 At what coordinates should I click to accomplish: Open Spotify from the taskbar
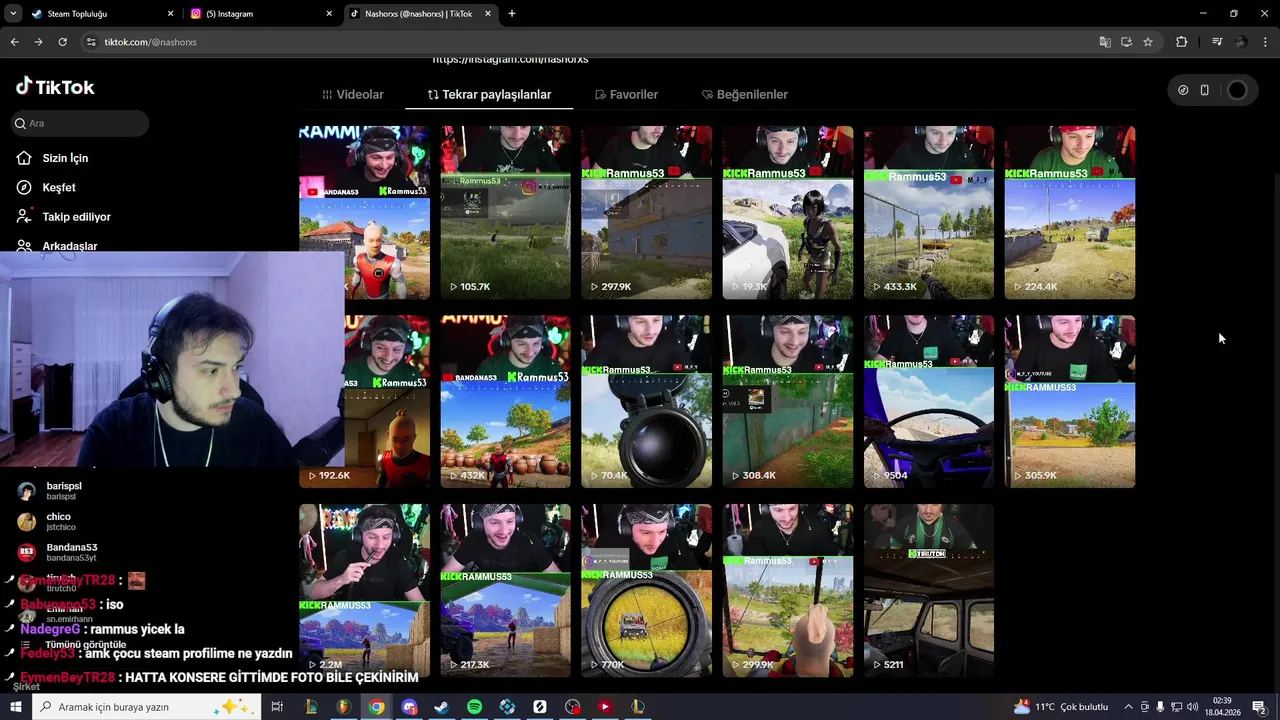(474, 707)
